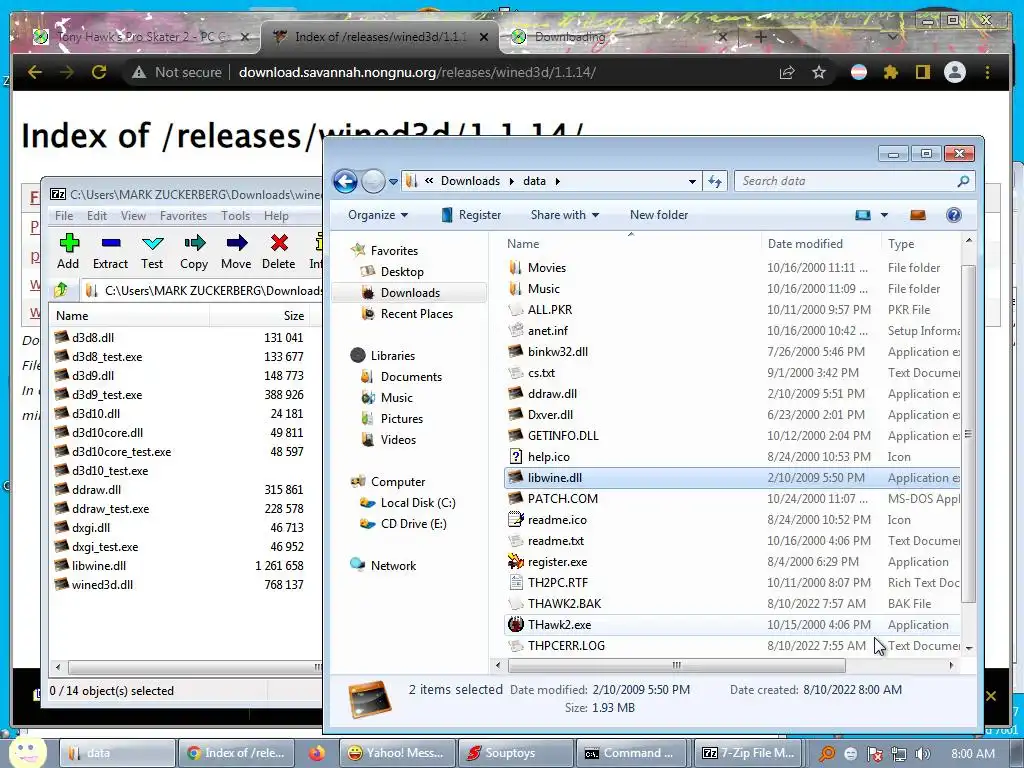Click the taskbar network tray icon
1024x768 pixels.
click(x=899, y=754)
